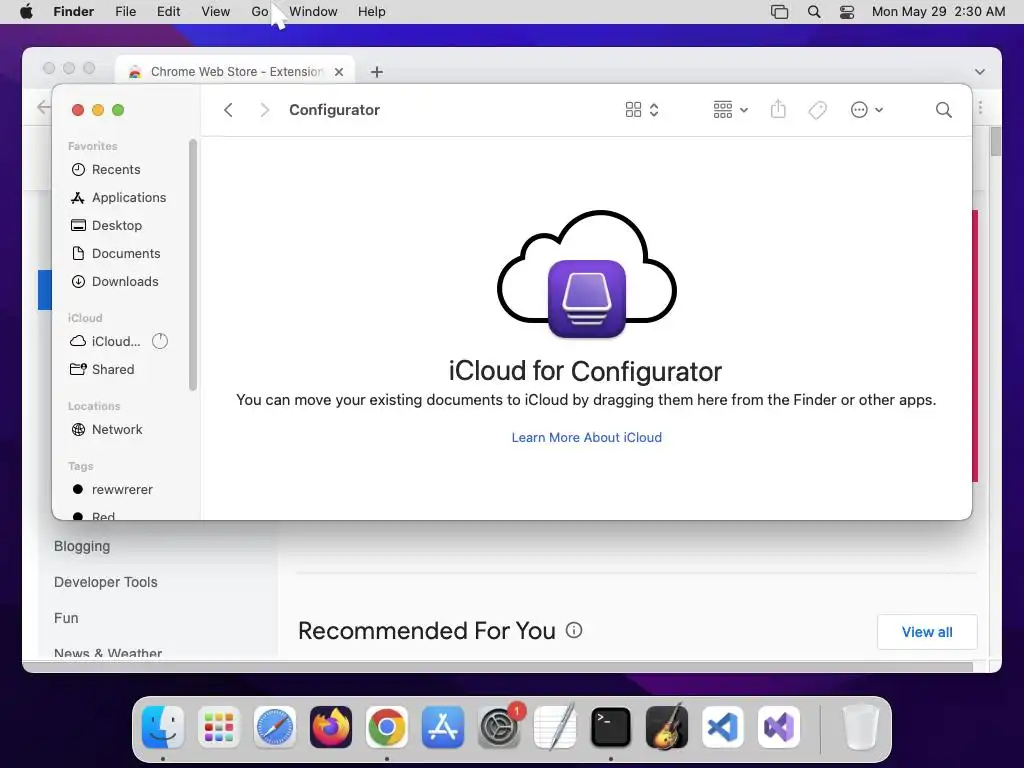
Task: Open the group-by options dropdown
Action: 730,110
